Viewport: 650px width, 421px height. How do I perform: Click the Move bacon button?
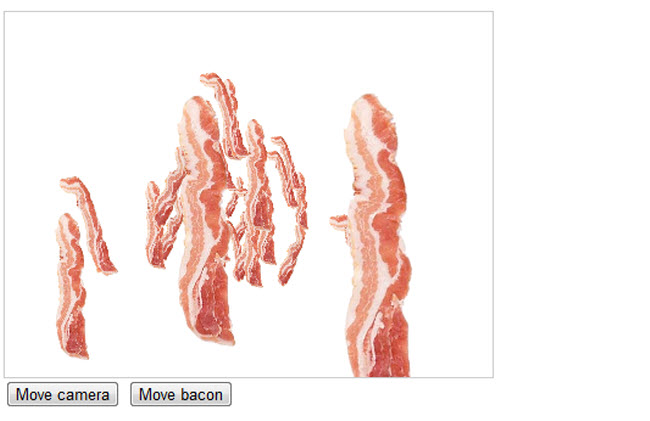(x=181, y=394)
